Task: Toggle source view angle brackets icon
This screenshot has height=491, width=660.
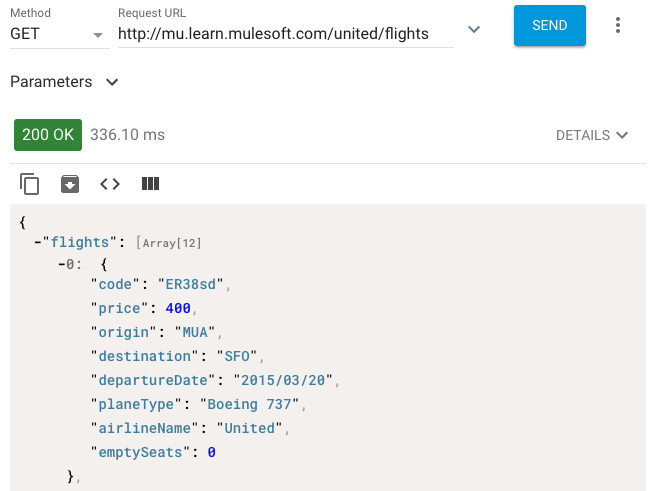Action: point(110,184)
